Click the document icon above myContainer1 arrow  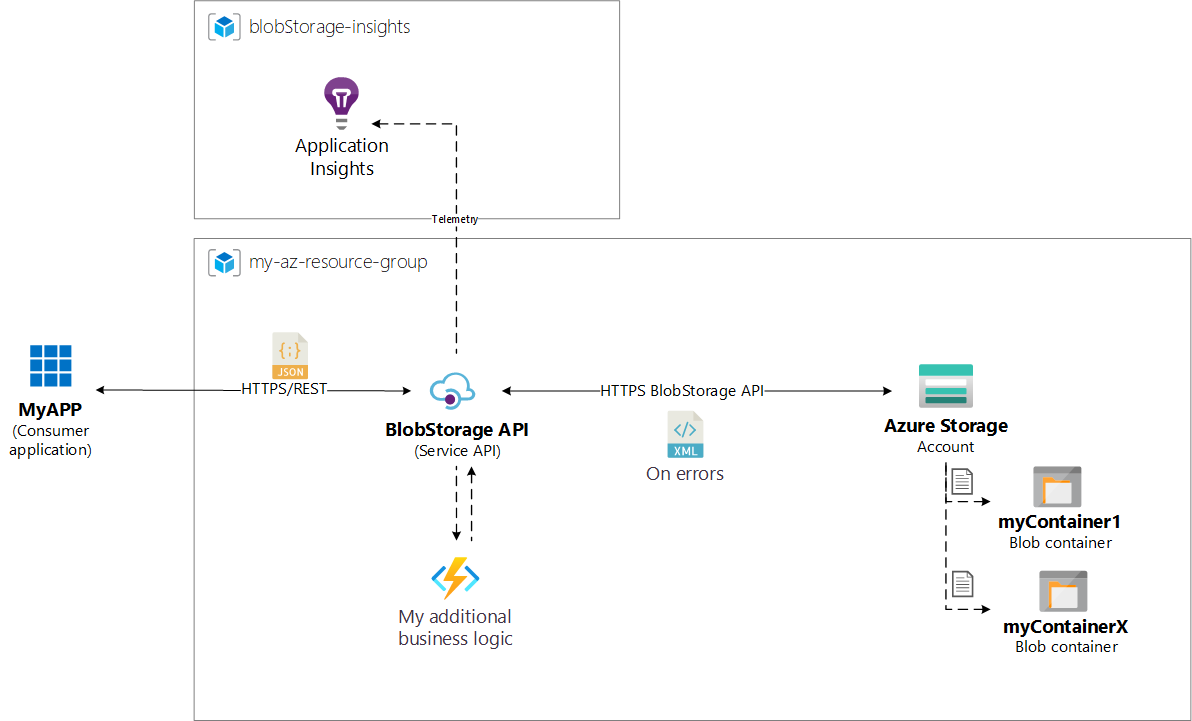(961, 481)
